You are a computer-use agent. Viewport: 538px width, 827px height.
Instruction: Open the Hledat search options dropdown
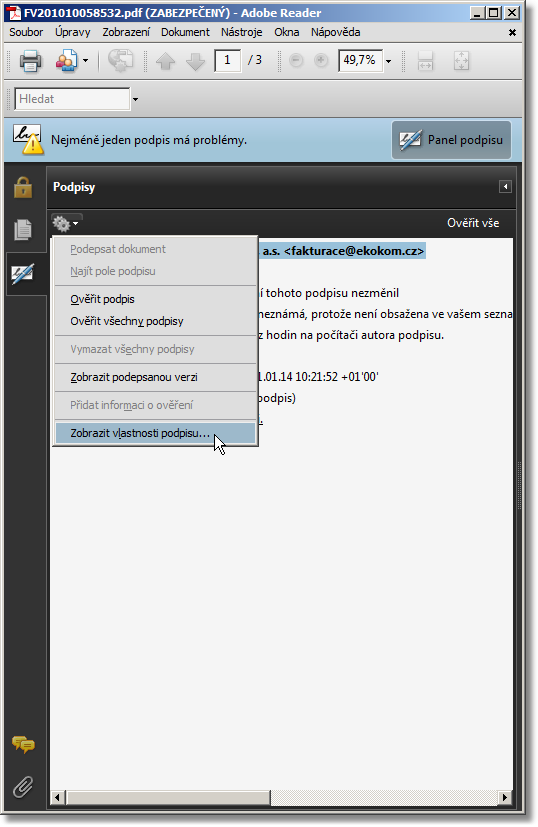(136, 99)
